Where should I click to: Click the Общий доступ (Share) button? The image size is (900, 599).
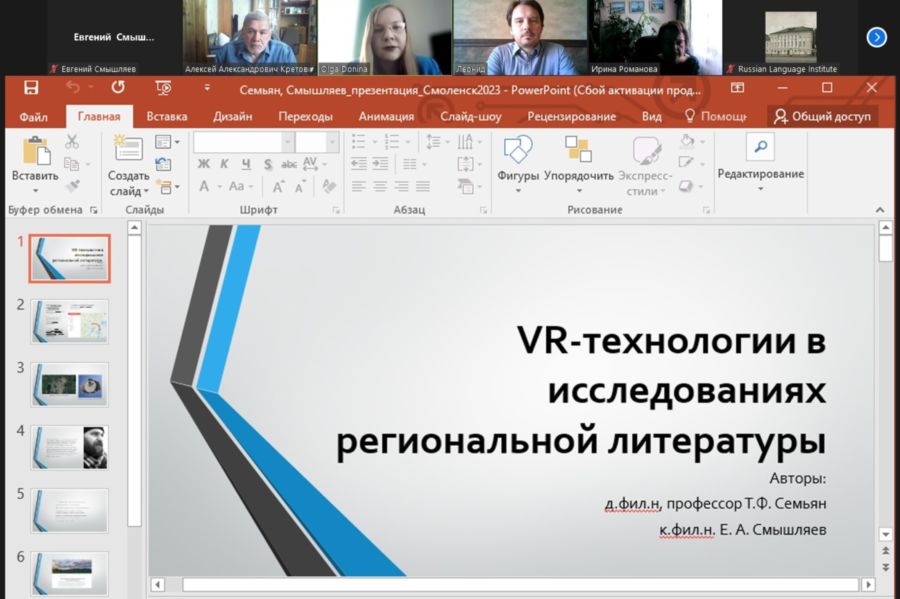tap(822, 116)
